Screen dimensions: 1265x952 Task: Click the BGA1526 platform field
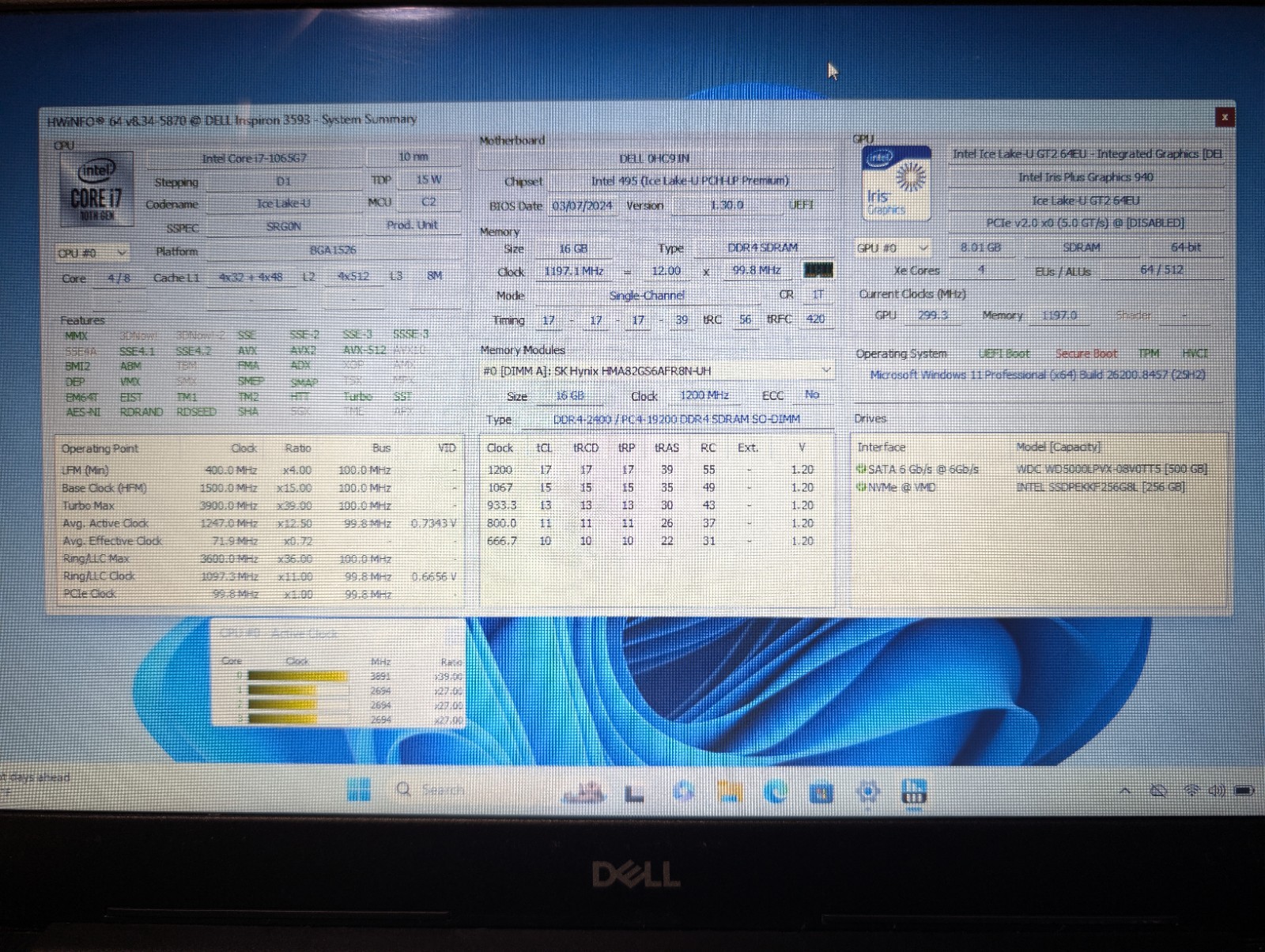coord(332,251)
